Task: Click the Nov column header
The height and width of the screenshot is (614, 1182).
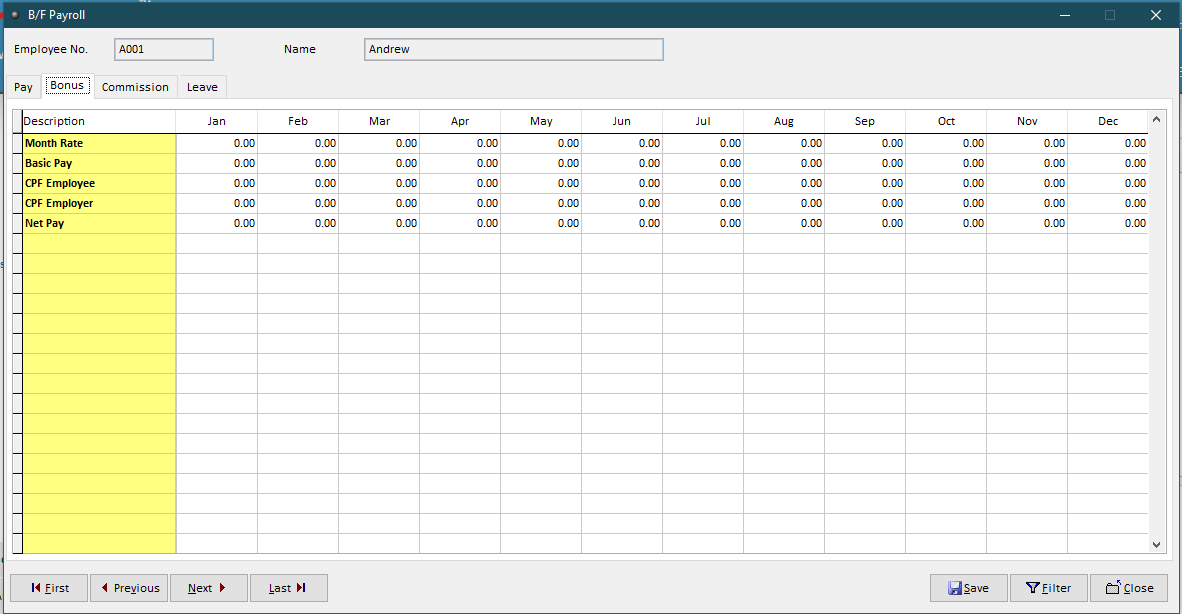Action: pos(1027,121)
